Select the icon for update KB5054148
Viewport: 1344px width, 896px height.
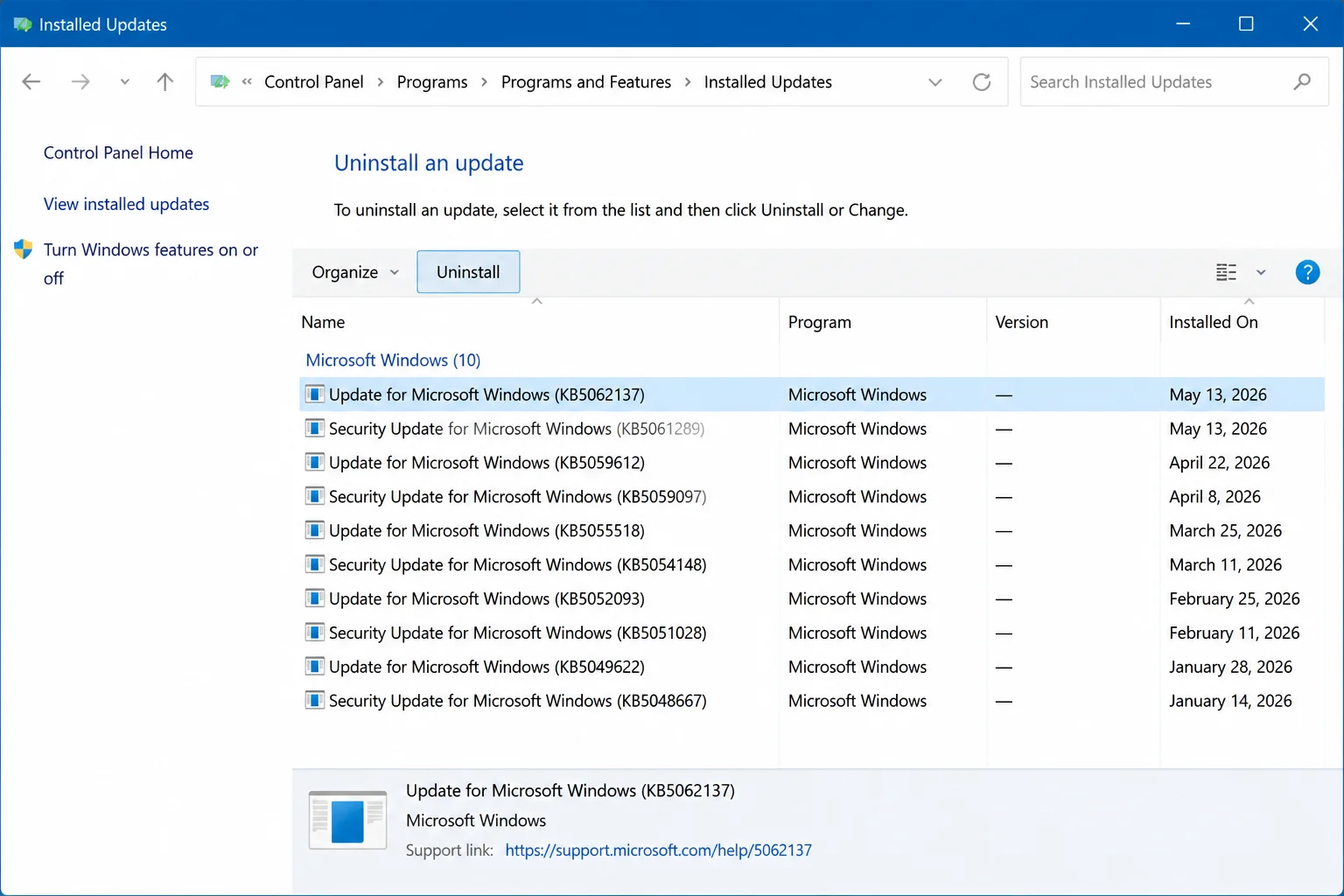tap(315, 564)
